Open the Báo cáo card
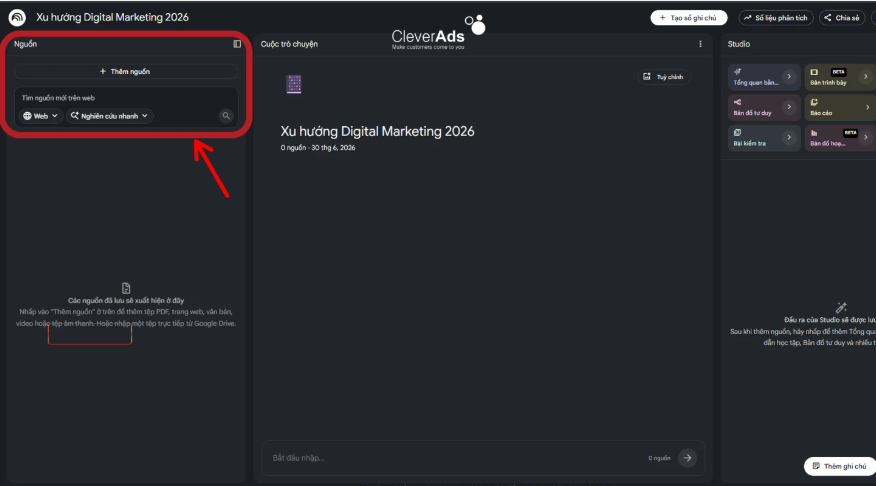The height and width of the screenshot is (486, 876). 840,107
